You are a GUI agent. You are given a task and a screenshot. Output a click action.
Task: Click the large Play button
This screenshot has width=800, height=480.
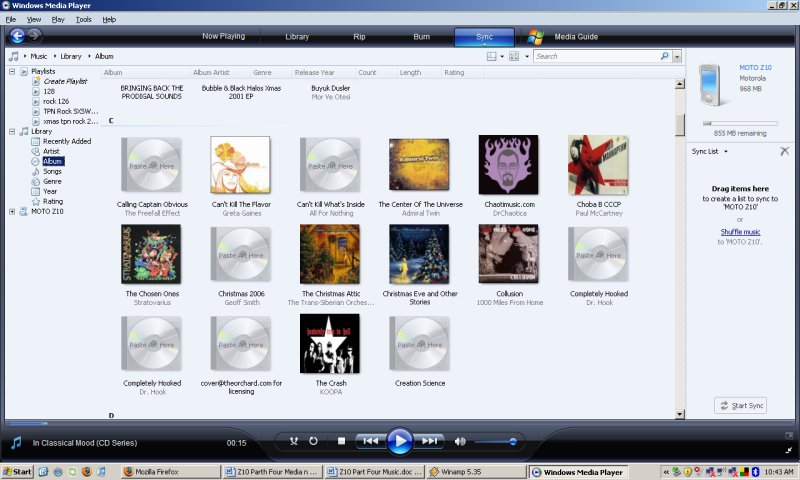399,441
